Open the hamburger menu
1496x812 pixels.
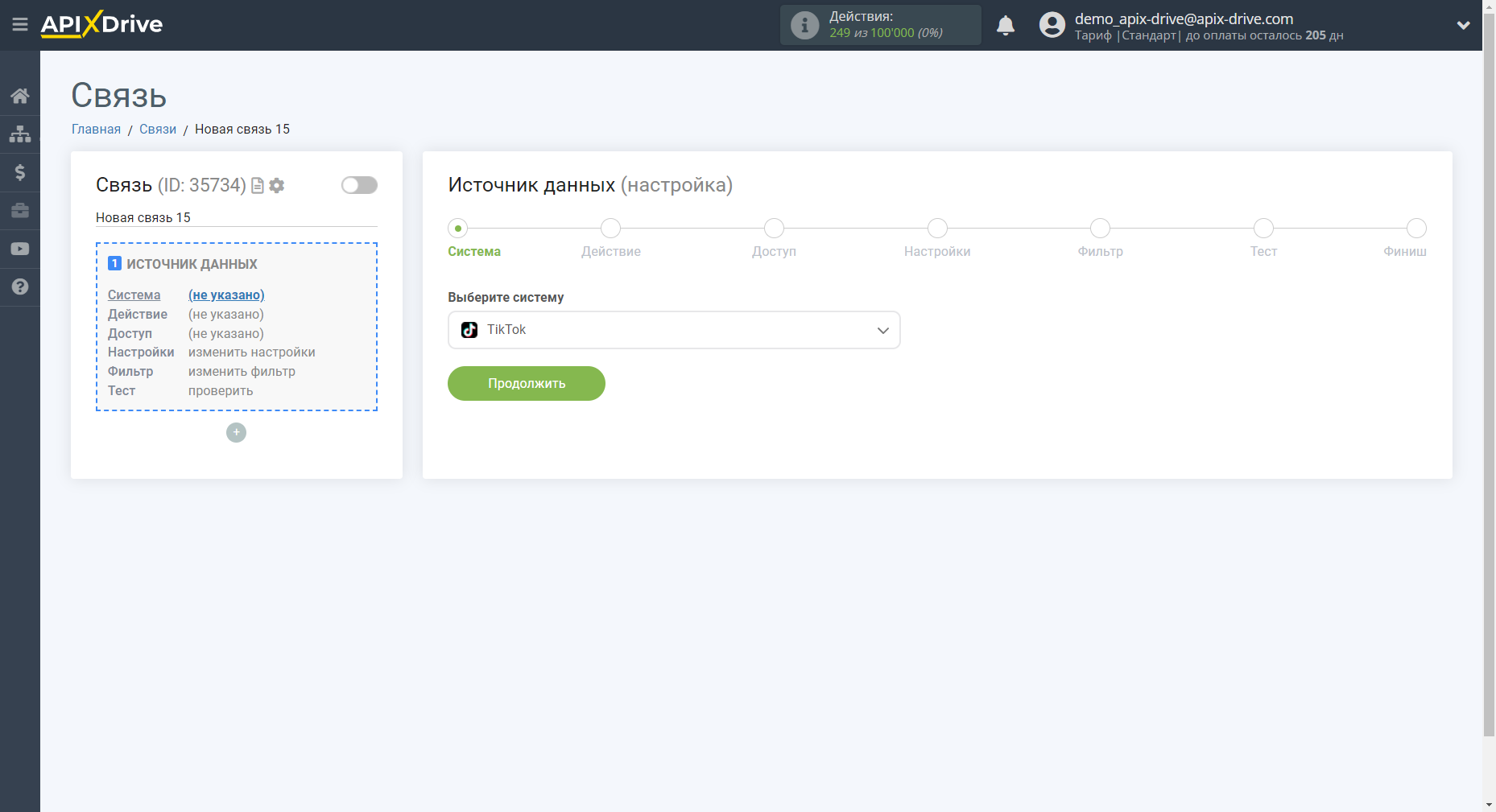click(x=20, y=25)
